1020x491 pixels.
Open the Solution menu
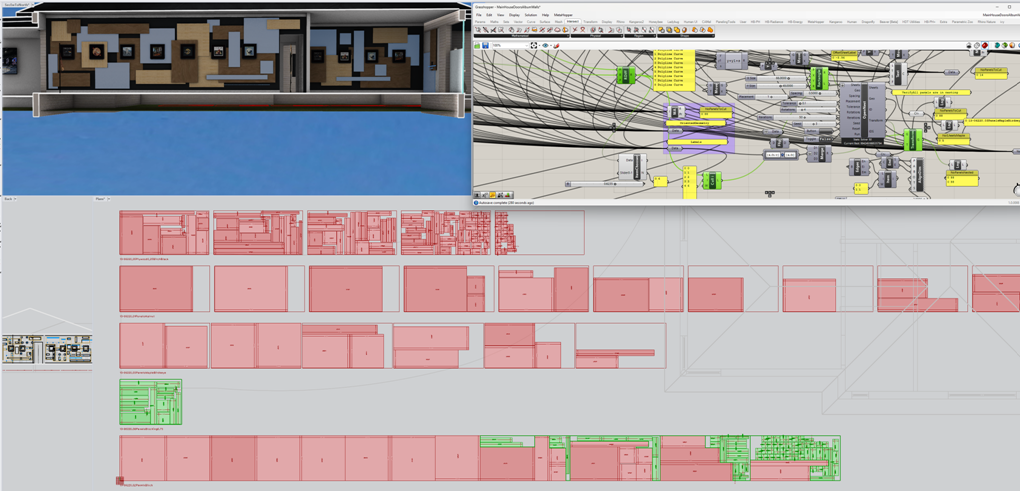click(530, 15)
